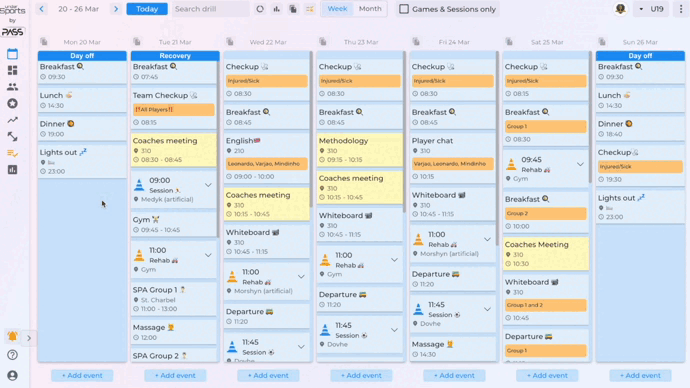Viewport: 690px width, 388px height.
Task: Open the bar chart statistics toolbar icon
Action: click(276, 9)
